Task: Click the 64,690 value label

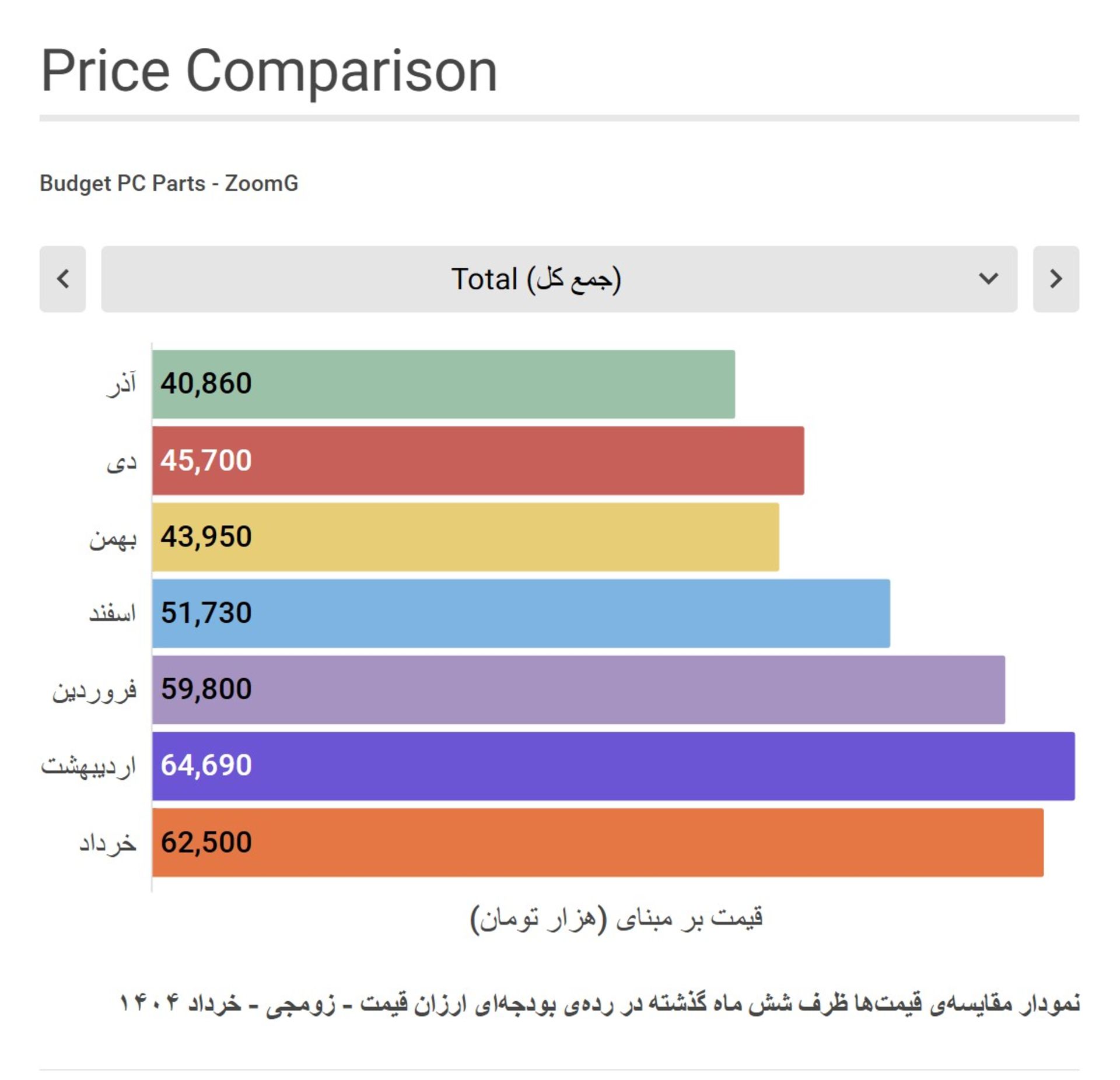Action: (x=206, y=765)
